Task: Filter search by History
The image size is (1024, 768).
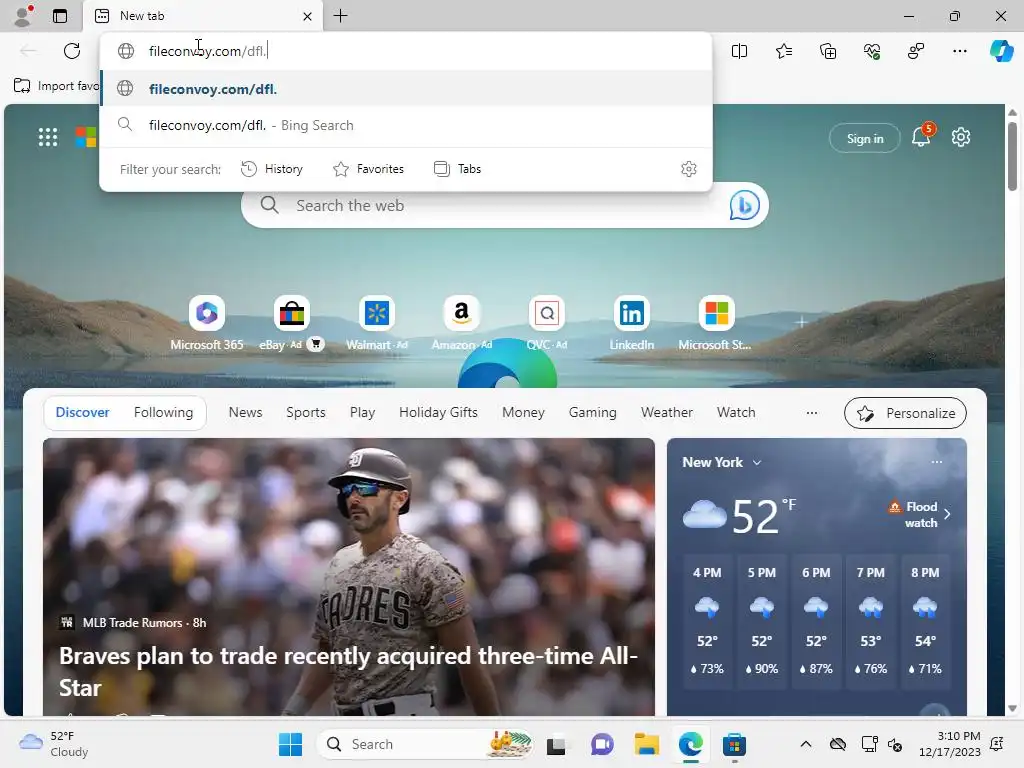Action: coord(272,169)
